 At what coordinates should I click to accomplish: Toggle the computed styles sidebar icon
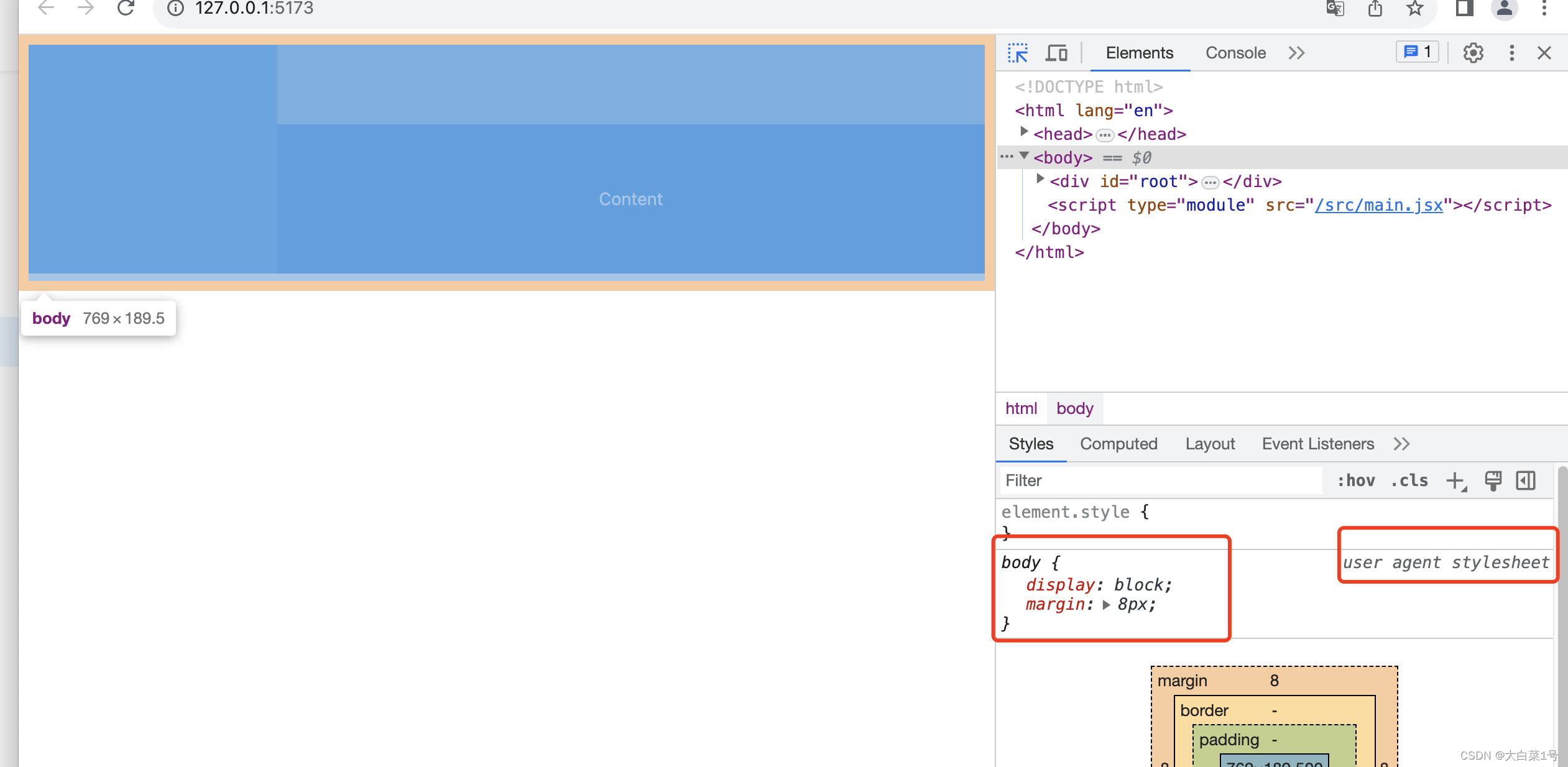click(1526, 480)
